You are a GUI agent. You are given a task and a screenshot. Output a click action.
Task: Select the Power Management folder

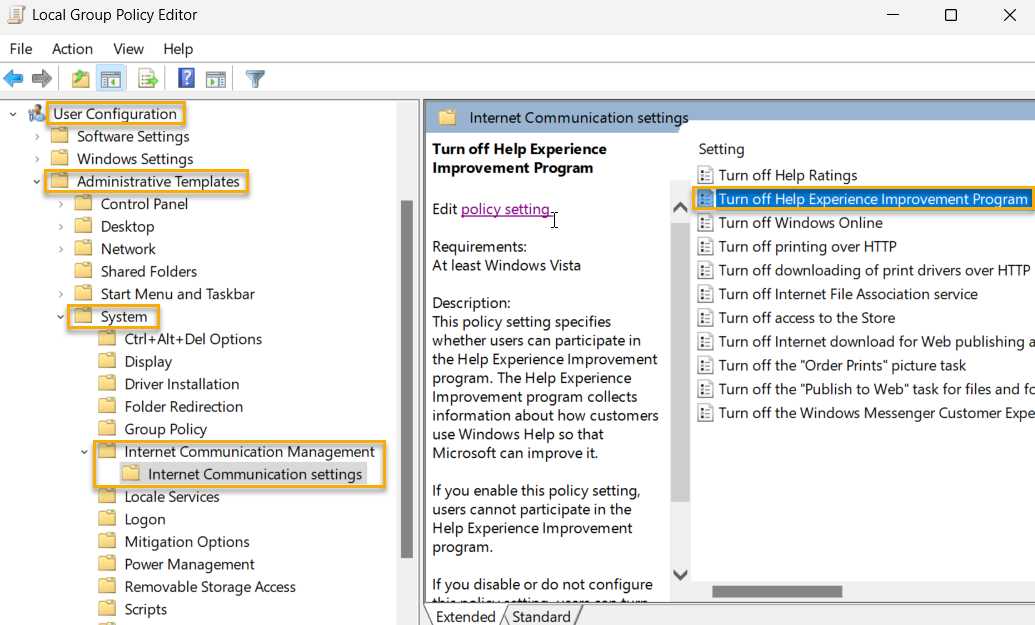tap(189, 563)
